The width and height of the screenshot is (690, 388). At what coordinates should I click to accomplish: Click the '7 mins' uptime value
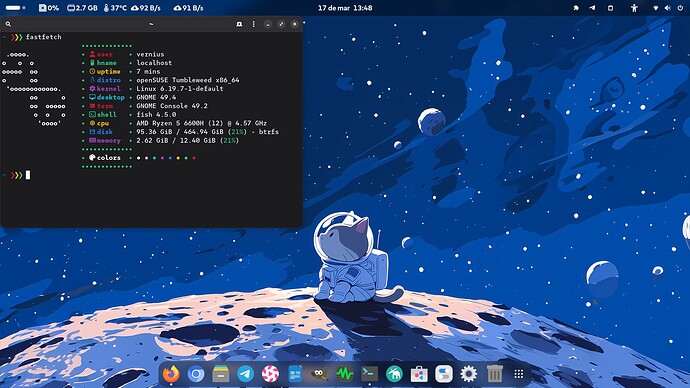[148, 71]
